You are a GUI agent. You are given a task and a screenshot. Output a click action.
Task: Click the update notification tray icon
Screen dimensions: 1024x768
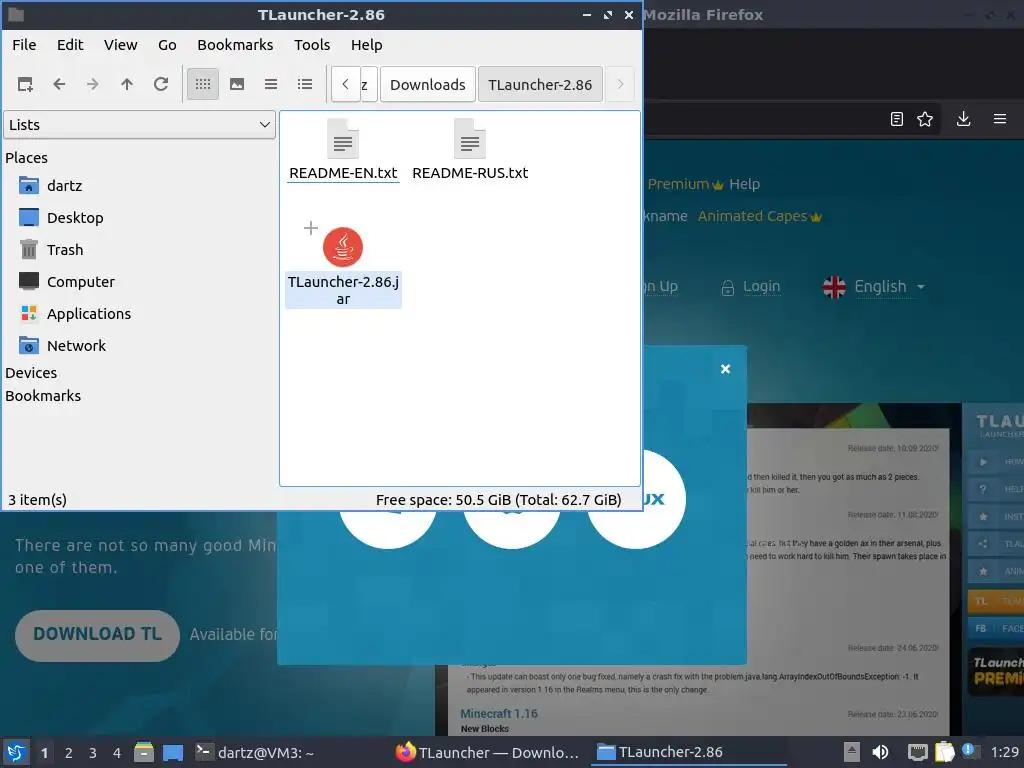tap(970, 751)
